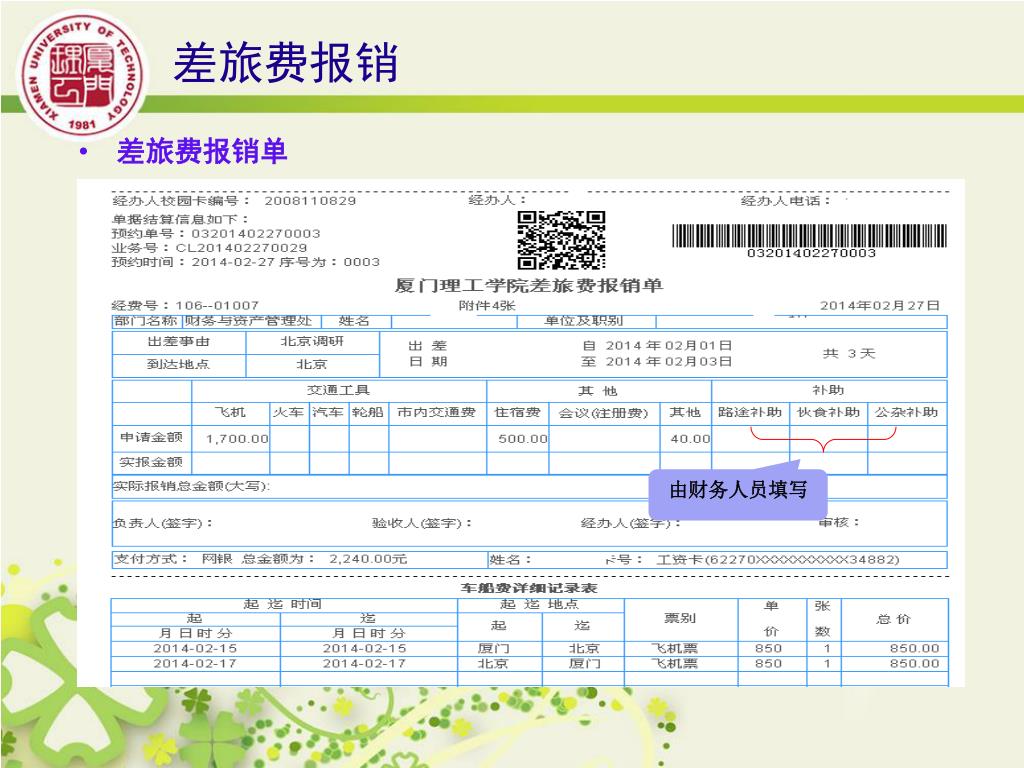Click the 姓名 field next to department
Viewport: 1024px width, 768px height.
tap(354, 321)
